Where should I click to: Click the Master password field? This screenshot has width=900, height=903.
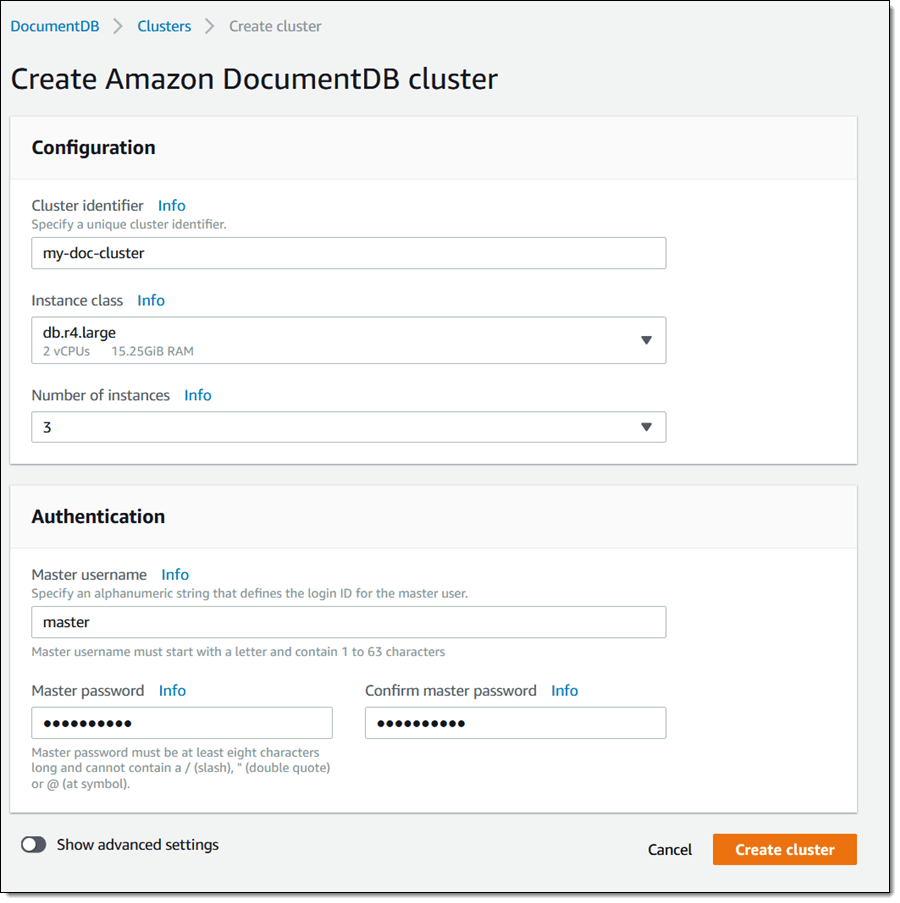point(182,722)
